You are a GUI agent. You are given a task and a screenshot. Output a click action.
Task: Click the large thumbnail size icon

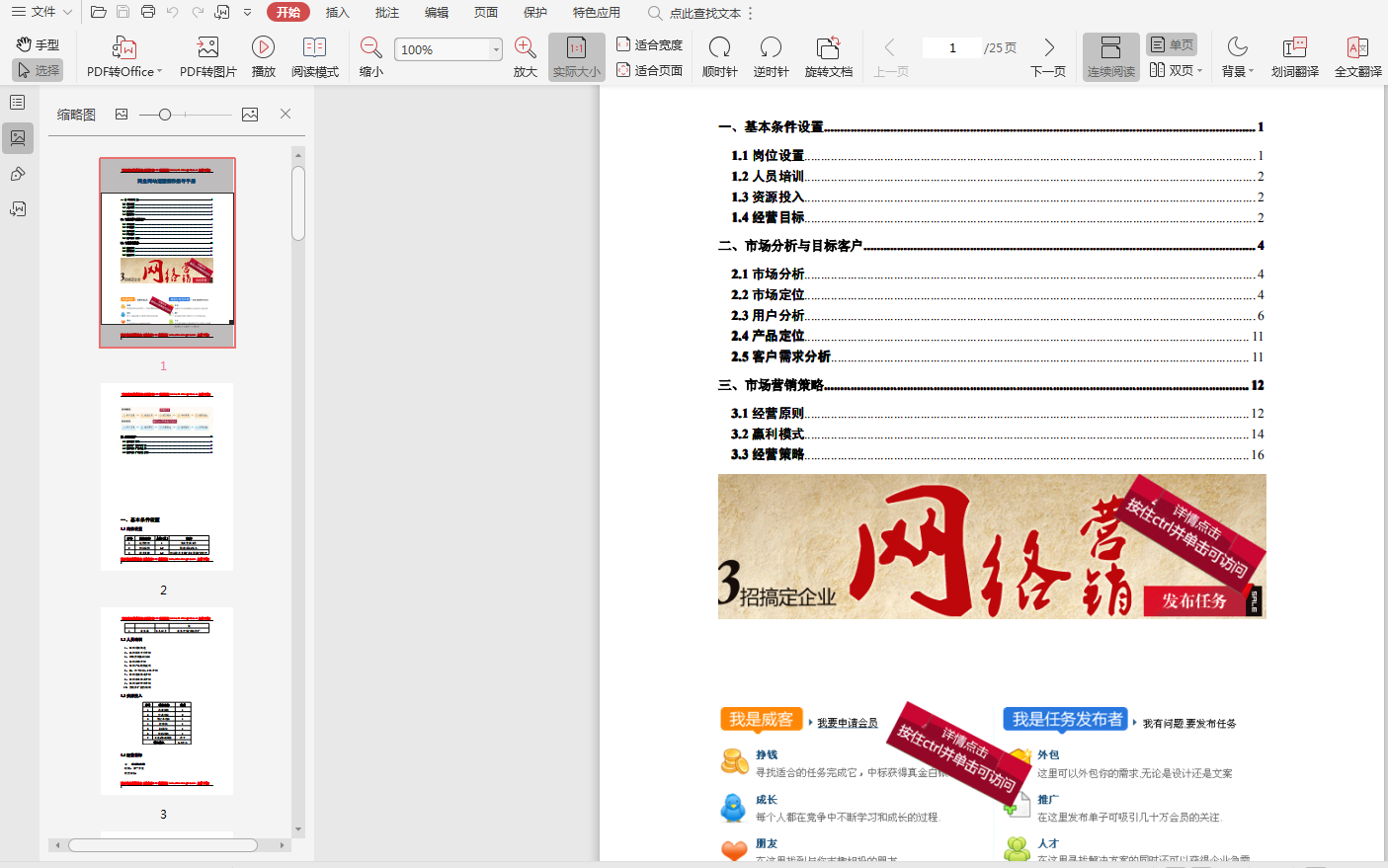250,115
